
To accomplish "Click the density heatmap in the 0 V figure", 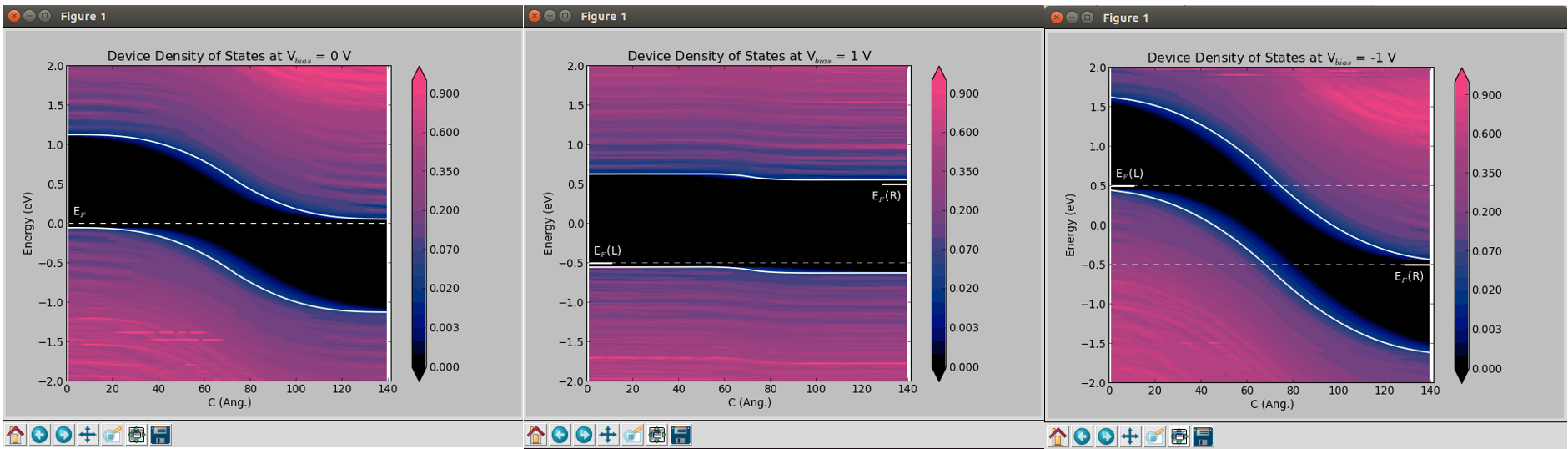I will point(228,223).
